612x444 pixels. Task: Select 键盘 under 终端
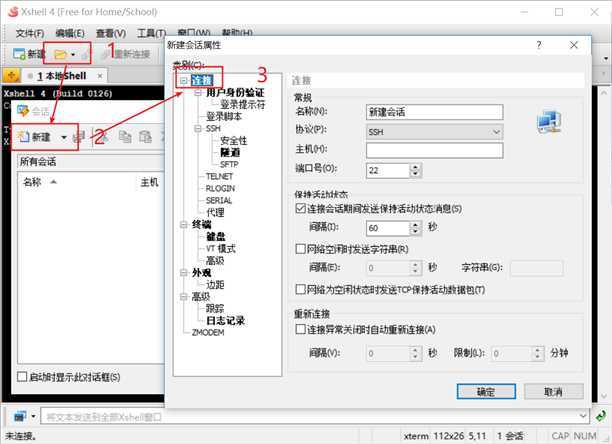[216, 236]
